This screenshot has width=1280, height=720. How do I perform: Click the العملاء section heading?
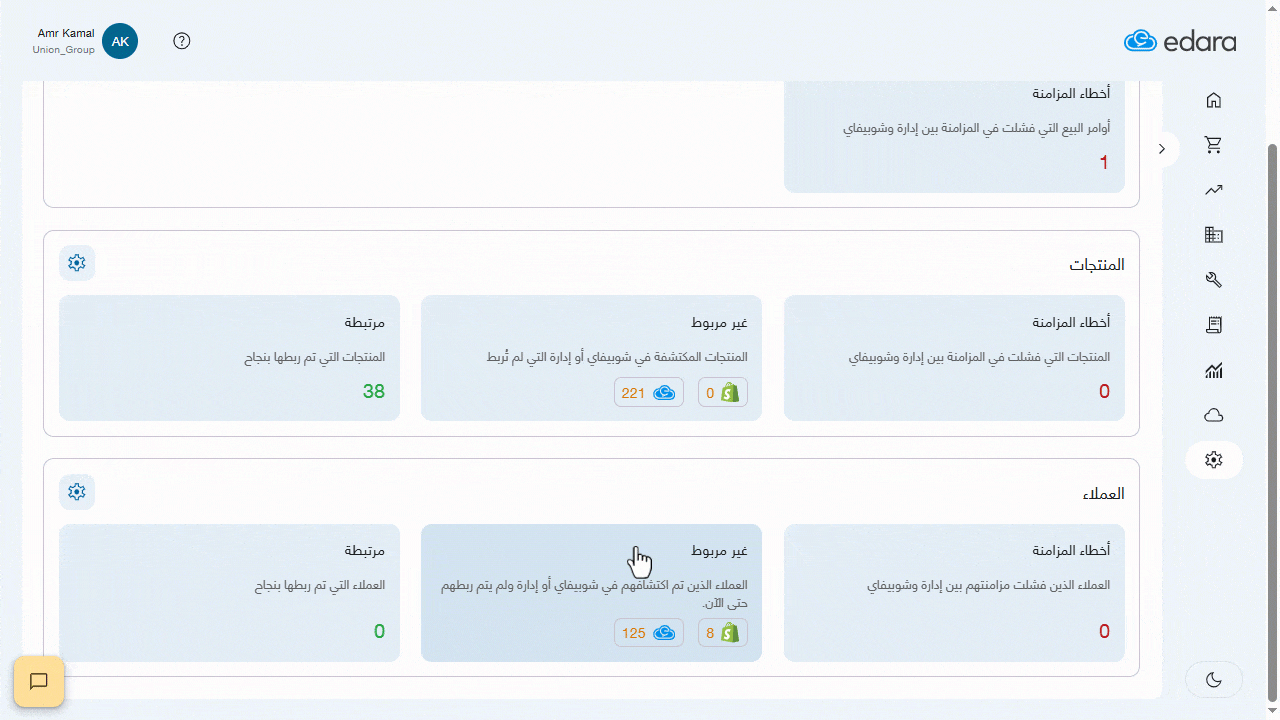(x=1103, y=494)
